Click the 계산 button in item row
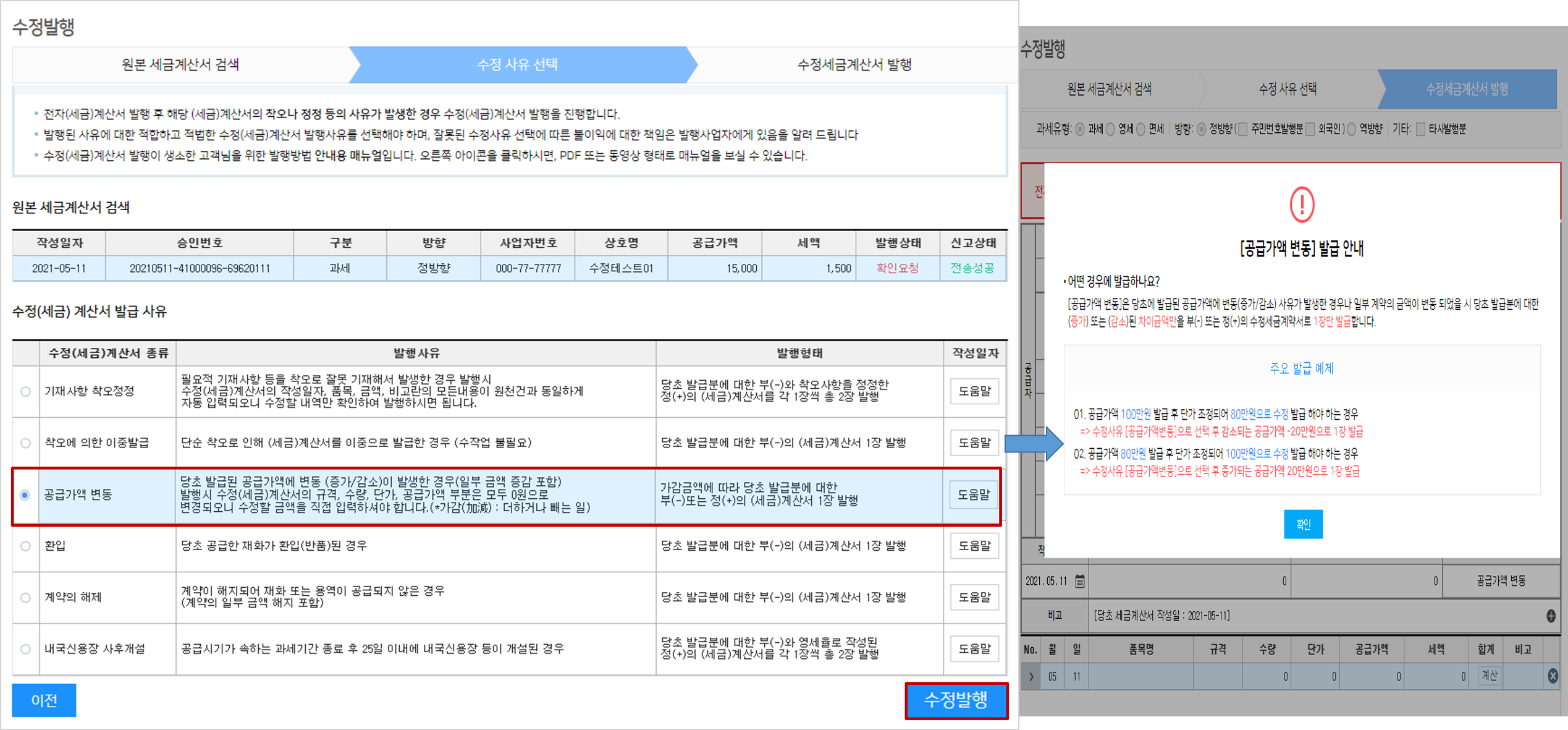This screenshot has width=1568, height=730. (x=1489, y=676)
